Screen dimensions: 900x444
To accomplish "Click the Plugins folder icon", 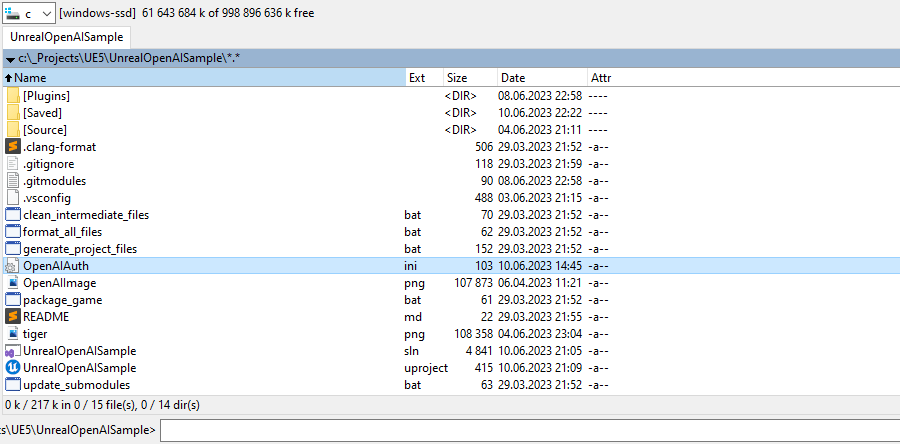I will [13, 96].
